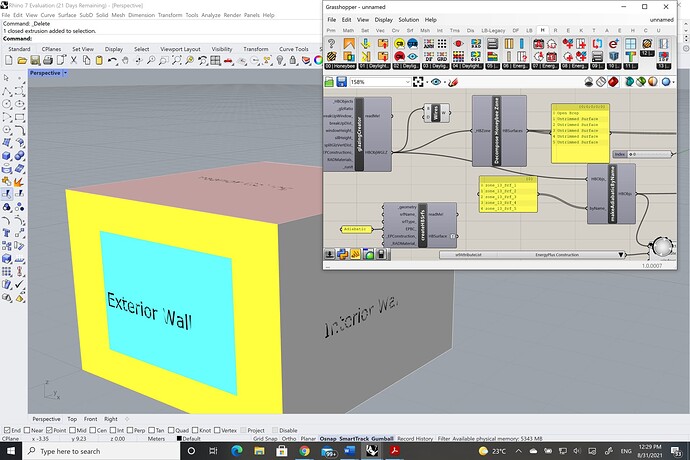Open the Perspective viewport title dropdown arrow
This screenshot has width=690, height=460.
pyautogui.click(x=65, y=73)
